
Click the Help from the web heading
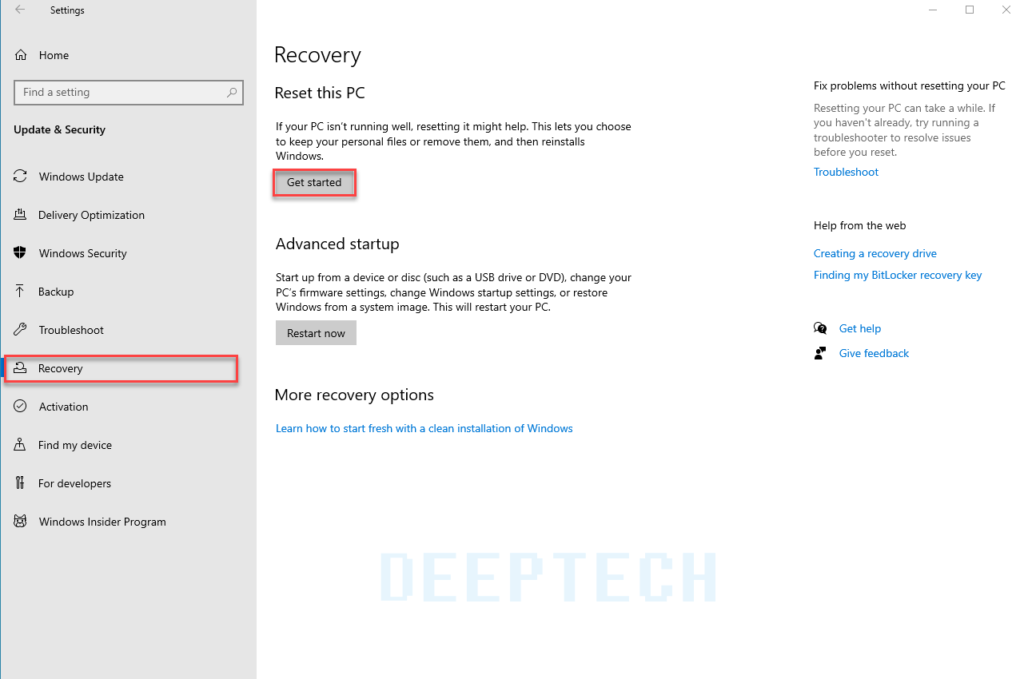(859, 225)
